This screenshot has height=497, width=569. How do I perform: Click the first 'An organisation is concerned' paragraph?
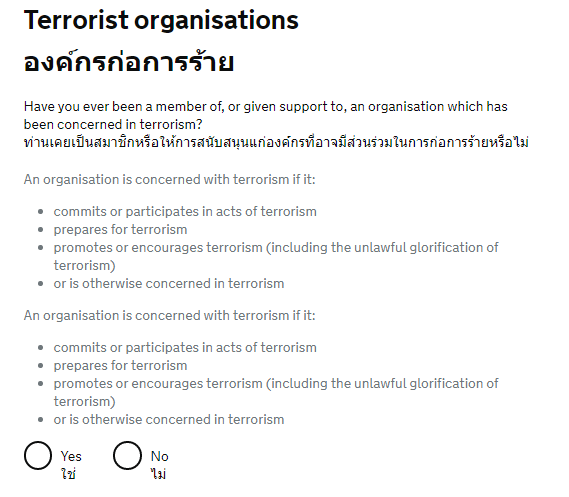coord(169,179)
